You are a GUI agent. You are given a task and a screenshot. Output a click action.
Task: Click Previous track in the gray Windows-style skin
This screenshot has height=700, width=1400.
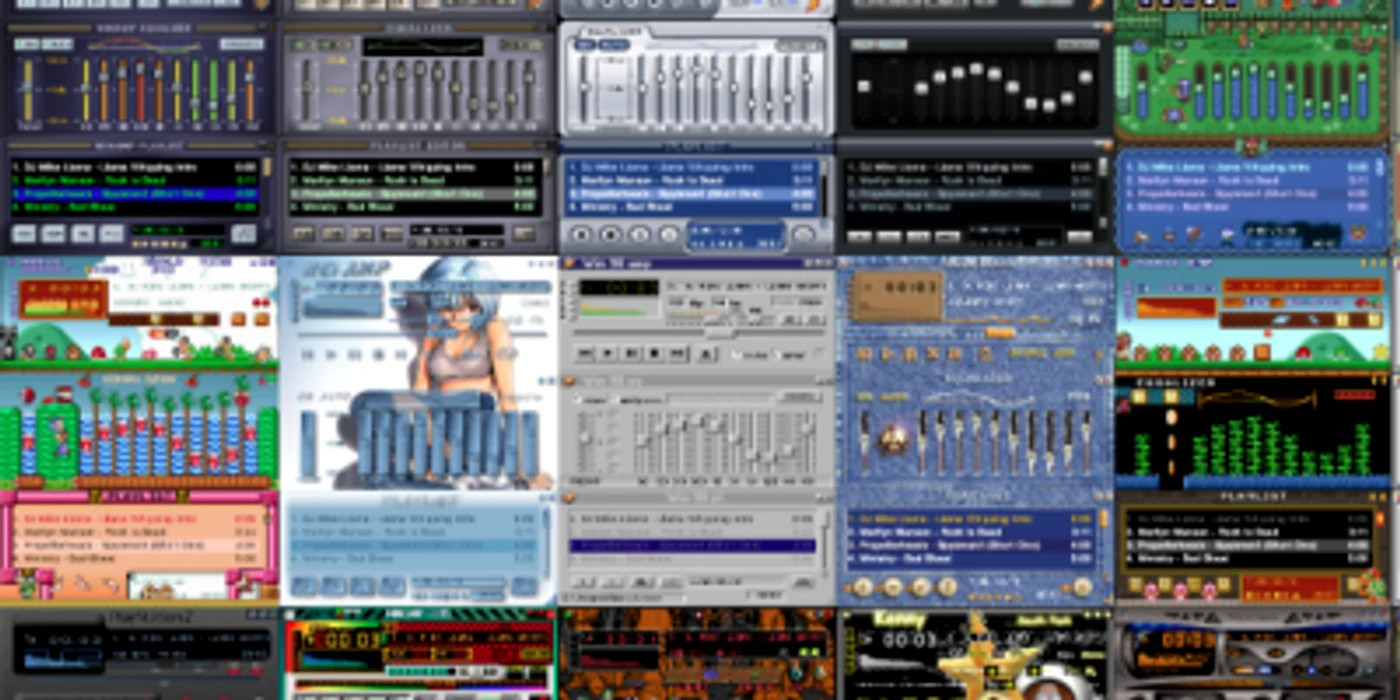coord(585,353)
